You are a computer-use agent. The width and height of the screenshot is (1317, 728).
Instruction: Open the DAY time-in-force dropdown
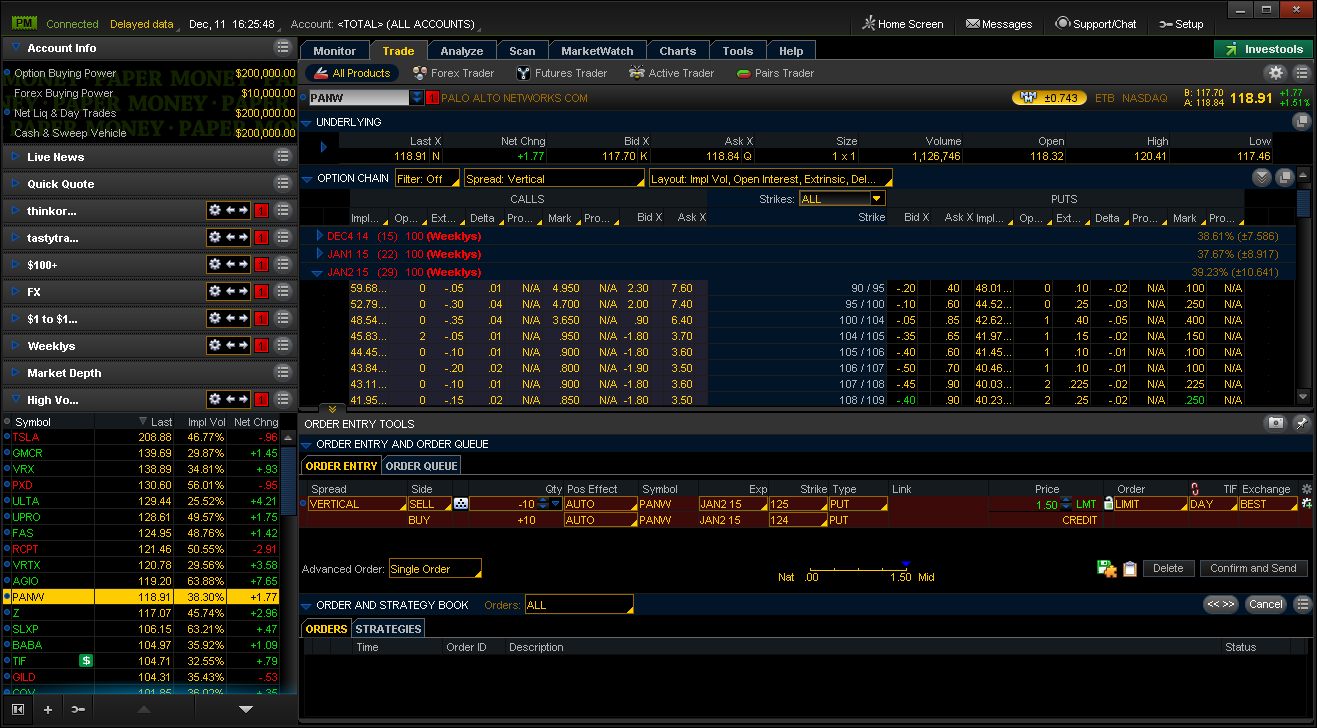[x=1212, y=504]
